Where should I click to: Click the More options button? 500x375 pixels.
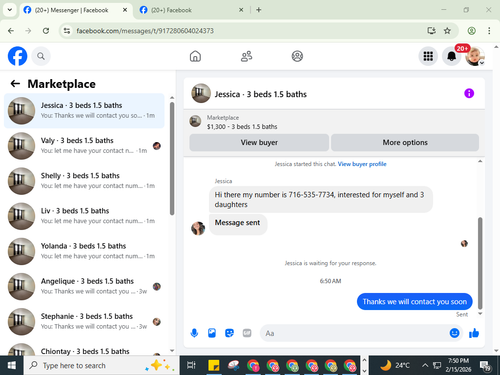point(405,142)
